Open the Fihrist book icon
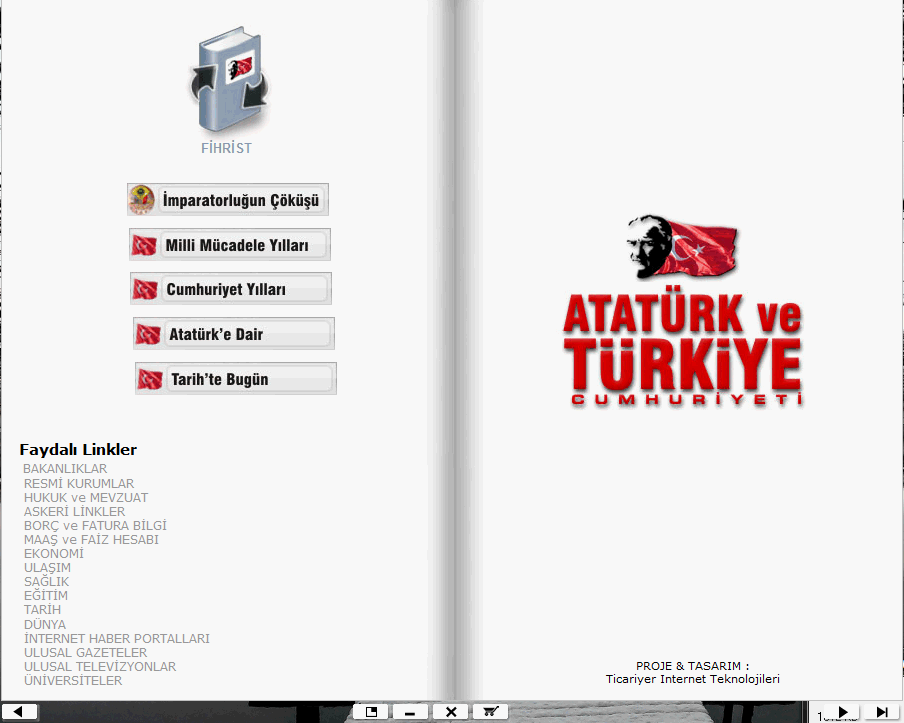The width and height of the screenshot is (904, 723). coord(229,80)
